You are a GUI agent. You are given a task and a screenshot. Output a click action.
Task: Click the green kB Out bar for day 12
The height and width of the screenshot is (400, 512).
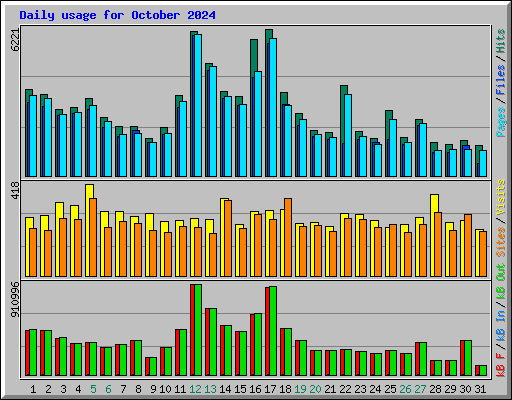click(198, 330)
